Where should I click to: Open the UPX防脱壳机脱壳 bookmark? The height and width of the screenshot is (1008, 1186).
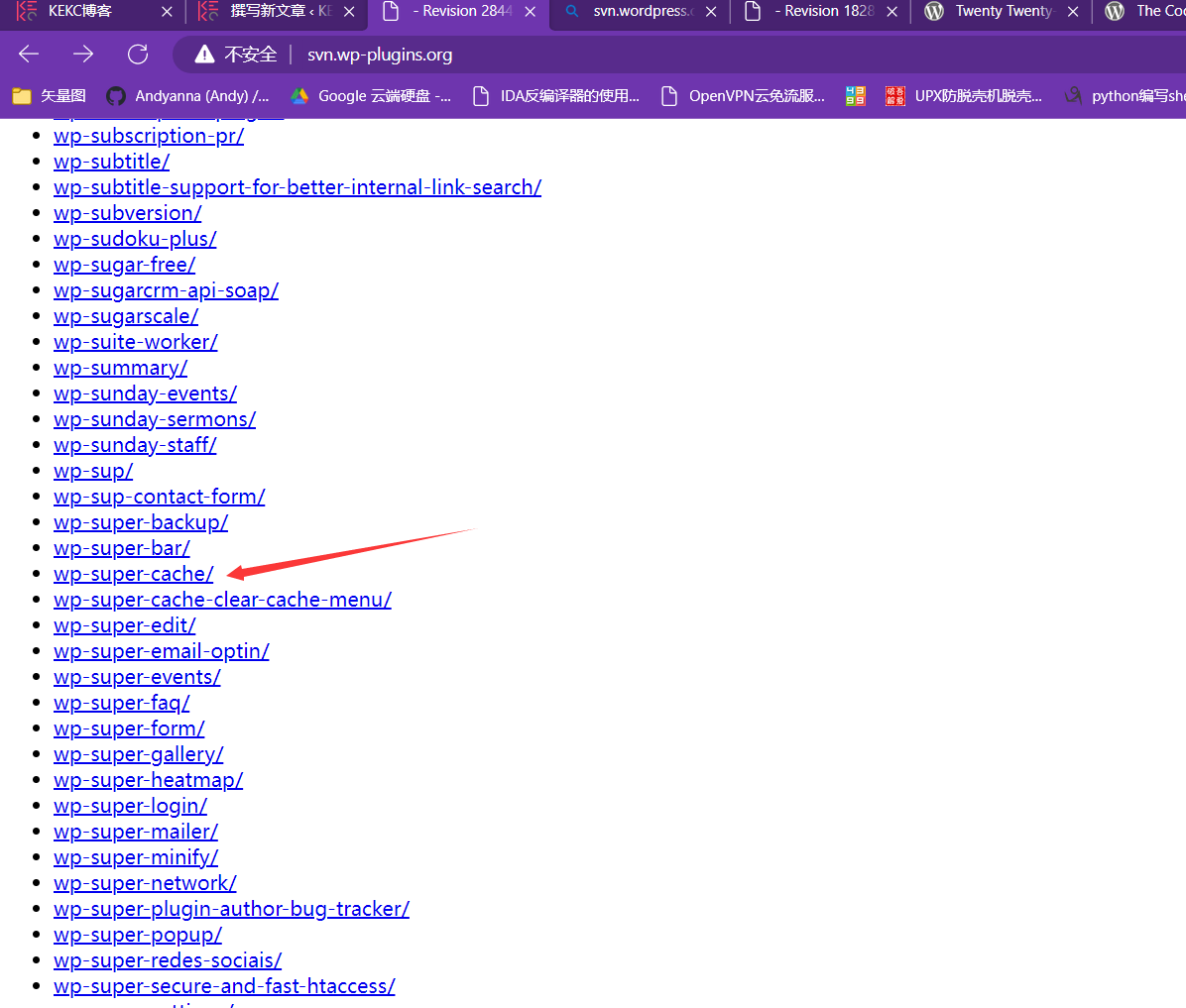click(x=964, y=96)
